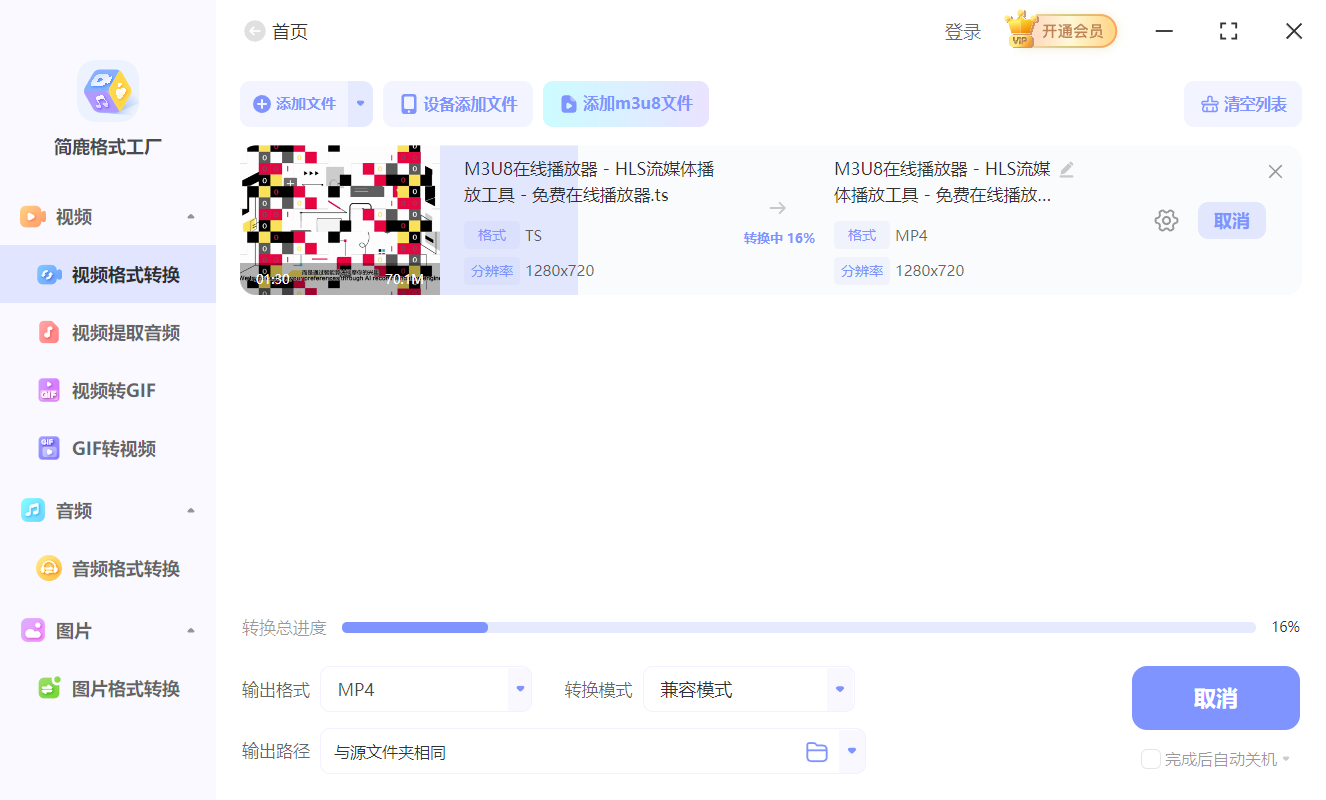Go back via the 首页 label
Screen dimensions: 1326x800
tap(290, 32)
